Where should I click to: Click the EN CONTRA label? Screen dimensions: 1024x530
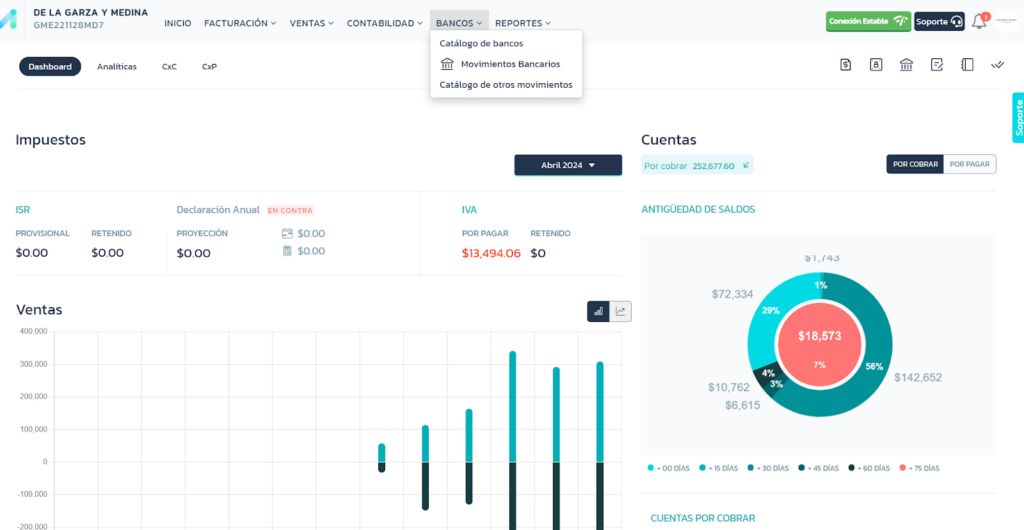tap(291, 211)
